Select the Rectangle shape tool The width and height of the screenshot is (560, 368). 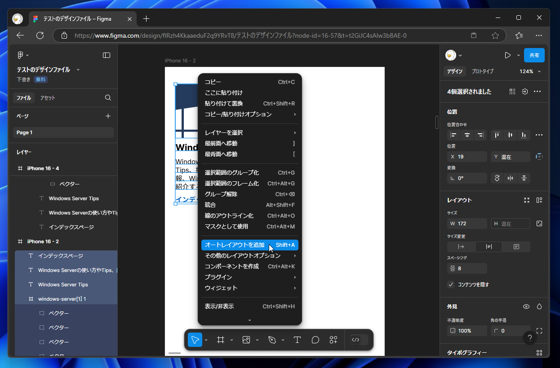tap(246, 340)
